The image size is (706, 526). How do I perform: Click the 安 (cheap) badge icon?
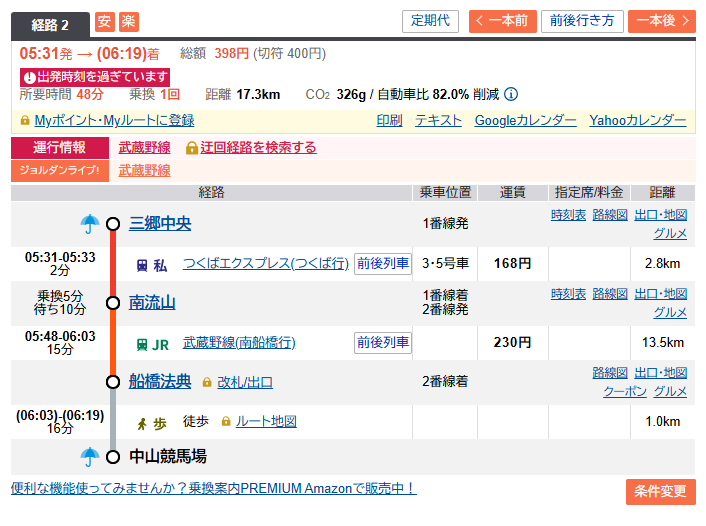coord(104,22)
